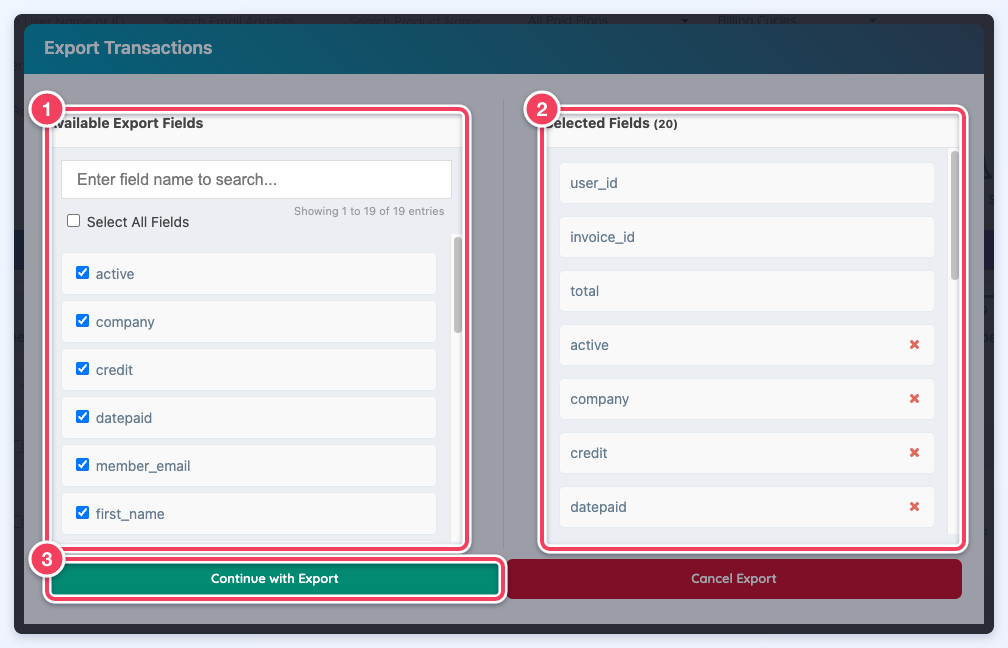Click the active label in Selected Fields

590,345
